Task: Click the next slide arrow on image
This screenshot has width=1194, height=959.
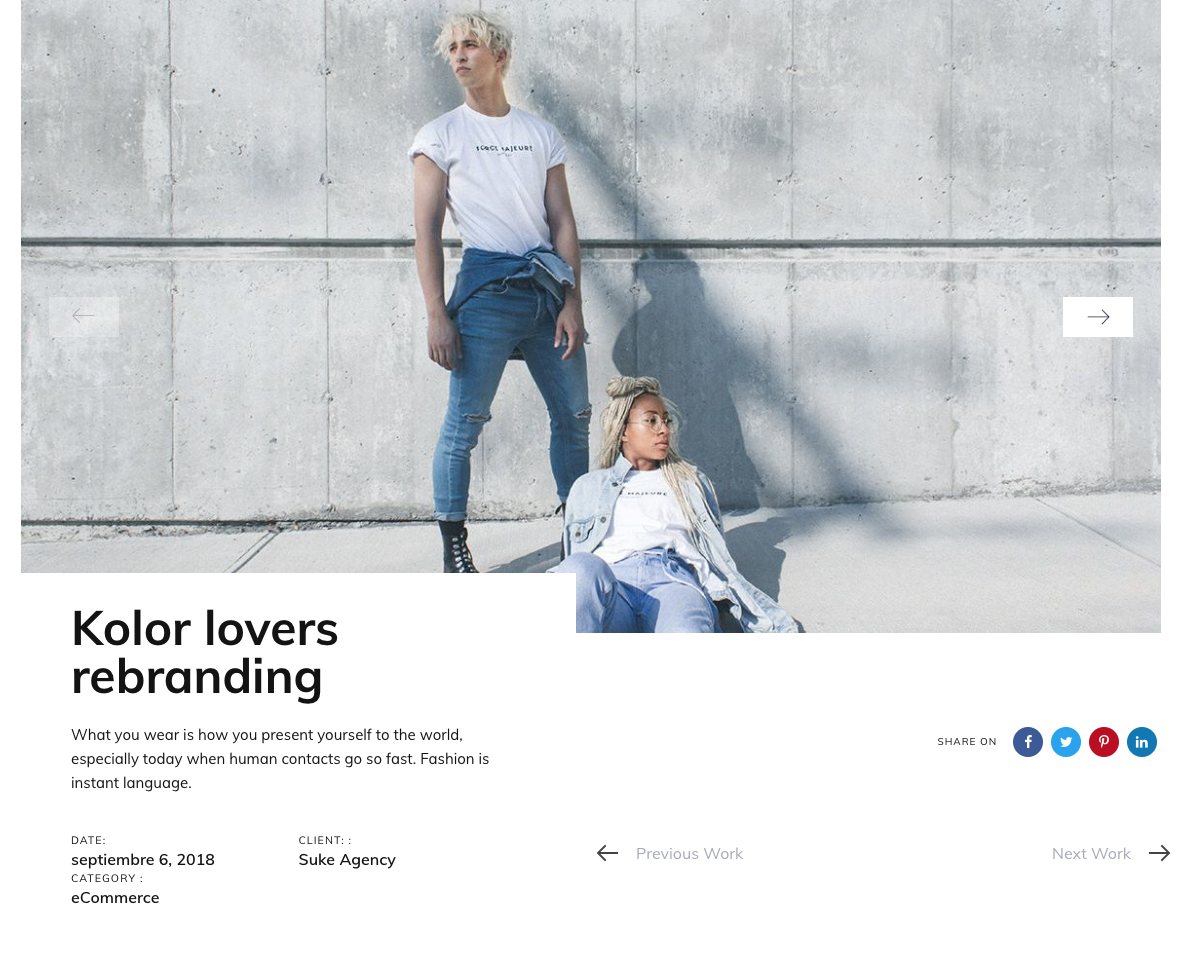Action: click(1097, 317)
